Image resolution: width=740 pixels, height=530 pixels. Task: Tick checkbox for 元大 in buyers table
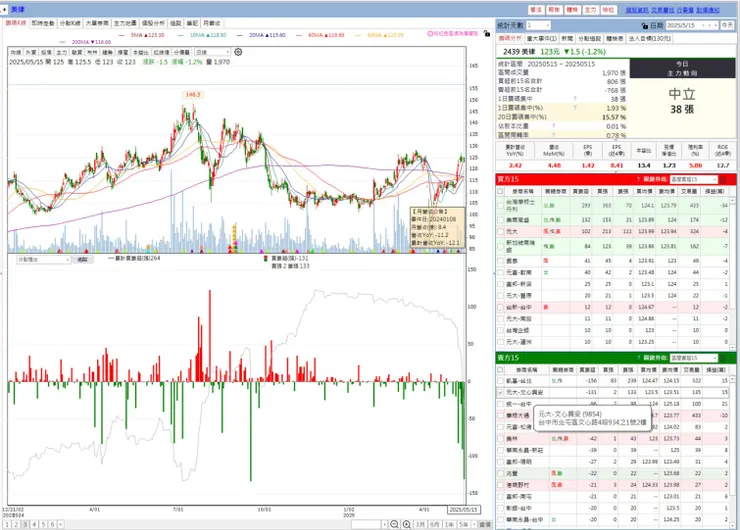[x=500, y=232]
